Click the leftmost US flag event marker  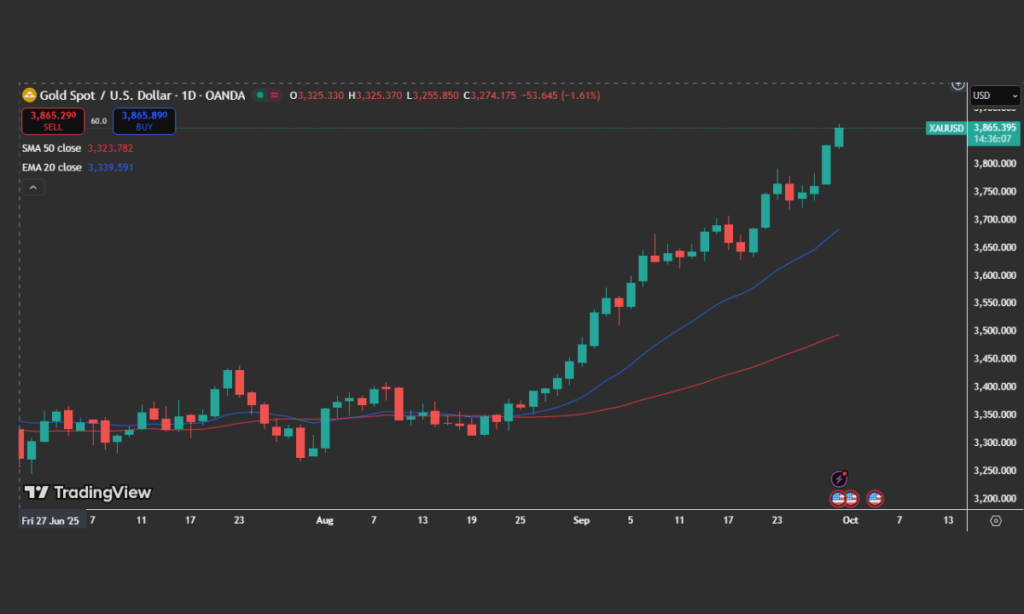coord(838,498)
